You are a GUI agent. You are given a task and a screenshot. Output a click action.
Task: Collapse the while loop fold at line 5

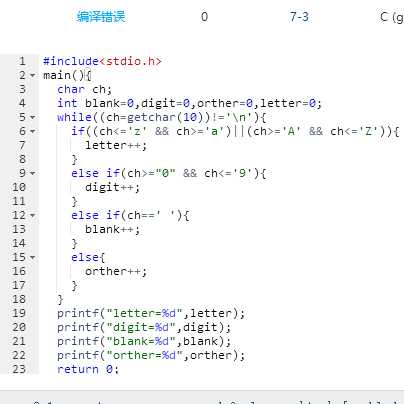(33, 118)
